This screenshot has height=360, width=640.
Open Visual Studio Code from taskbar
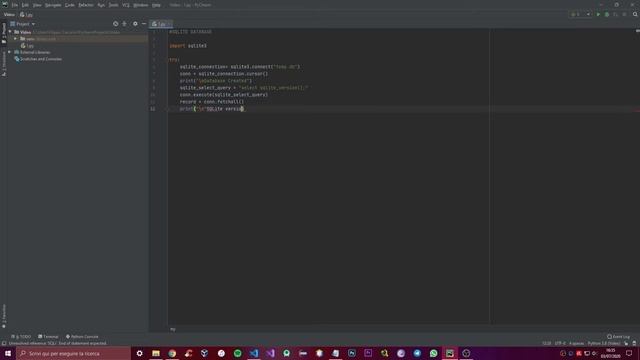click(254, 353)
